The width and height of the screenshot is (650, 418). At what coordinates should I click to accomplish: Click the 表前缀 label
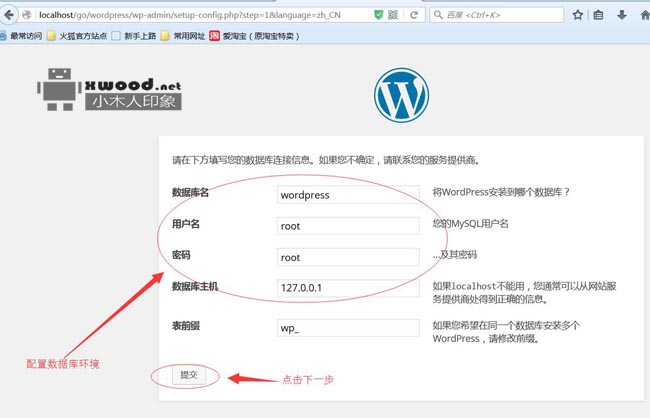coord(186,326)
